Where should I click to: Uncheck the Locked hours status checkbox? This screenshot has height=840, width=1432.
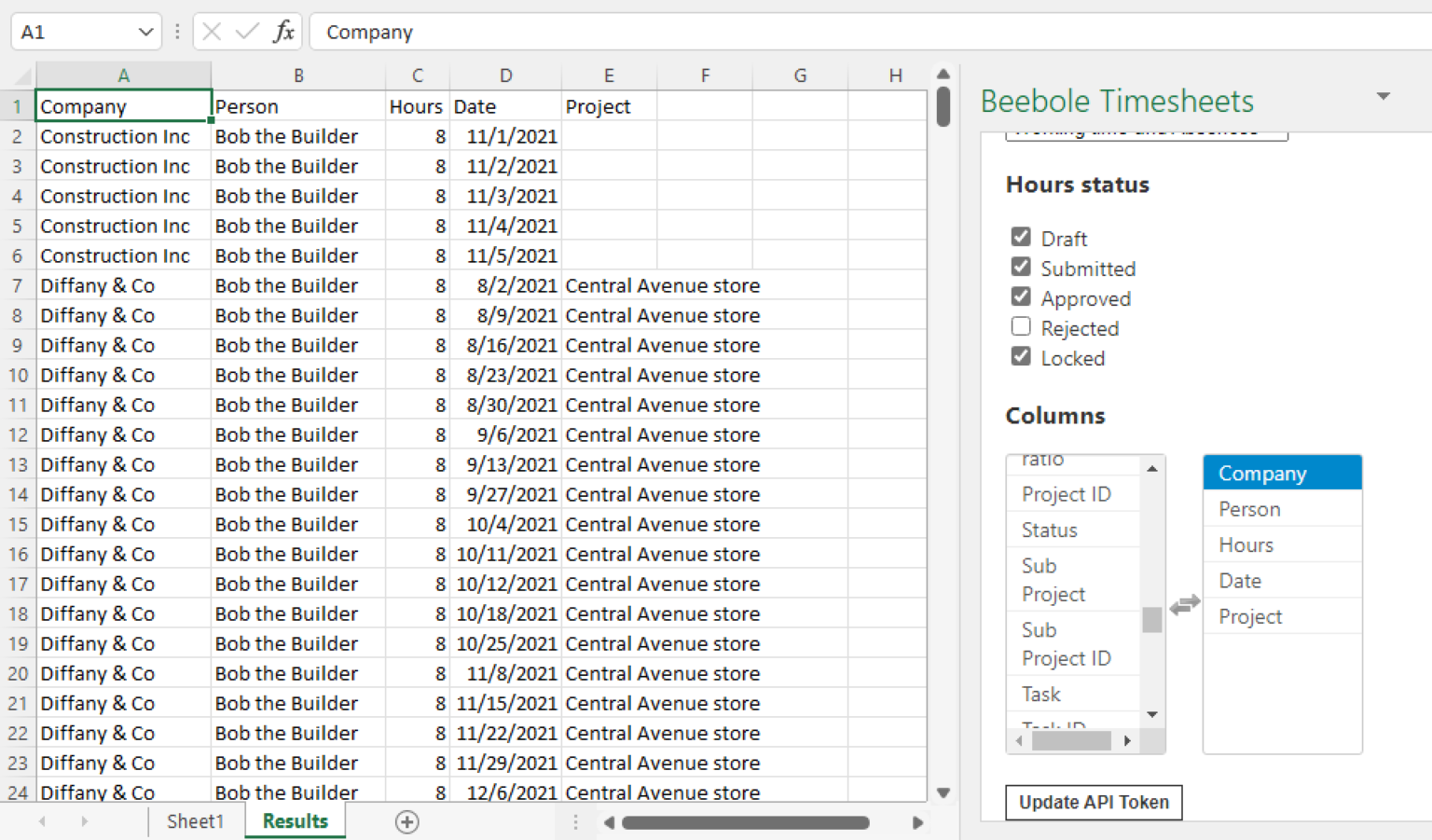(x=1021, y=356)
